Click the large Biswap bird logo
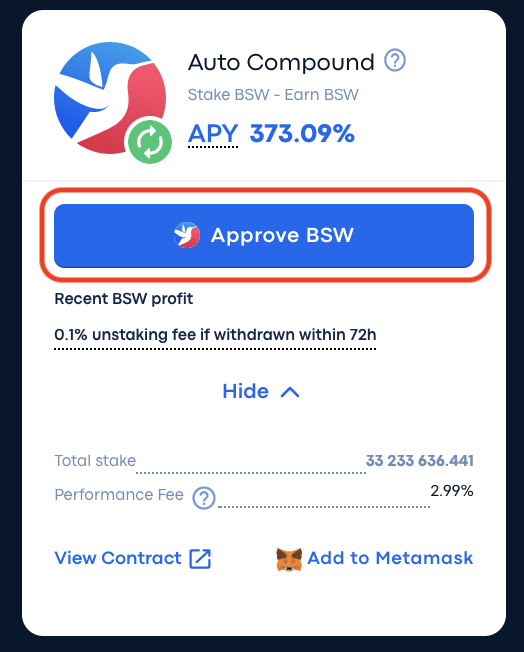524x652 pixels. pyautogui.click(x=110, y=98)
